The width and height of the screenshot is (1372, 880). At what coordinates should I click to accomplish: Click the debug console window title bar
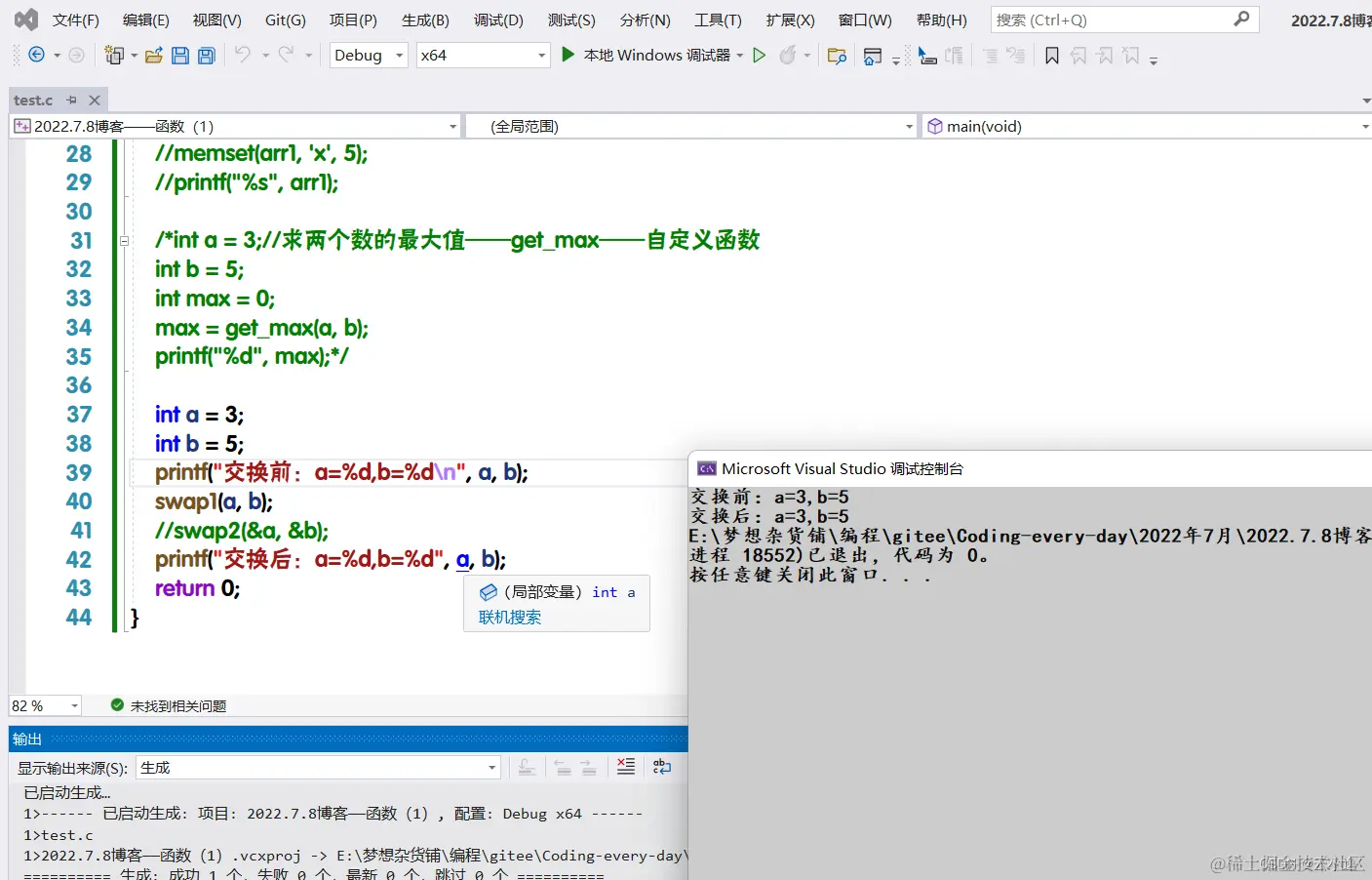click(1030, 468)
